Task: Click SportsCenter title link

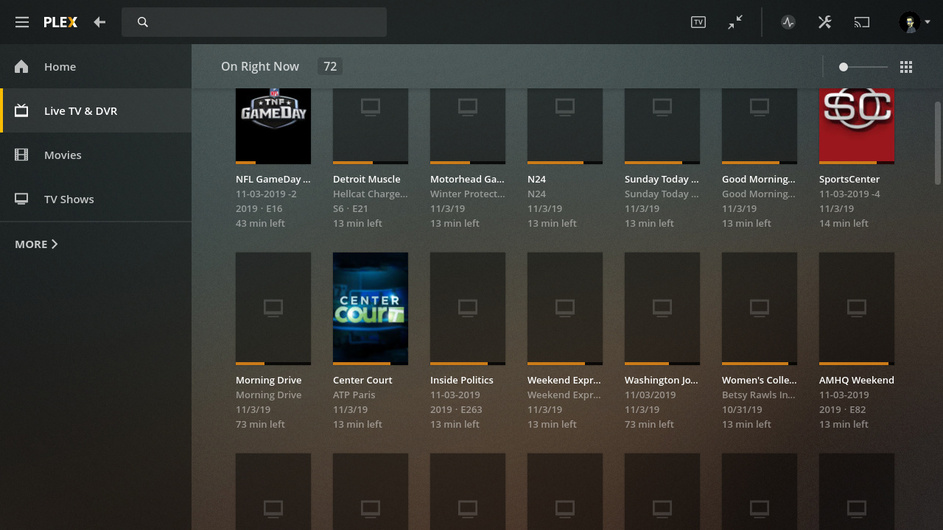Action: [849, 179]
